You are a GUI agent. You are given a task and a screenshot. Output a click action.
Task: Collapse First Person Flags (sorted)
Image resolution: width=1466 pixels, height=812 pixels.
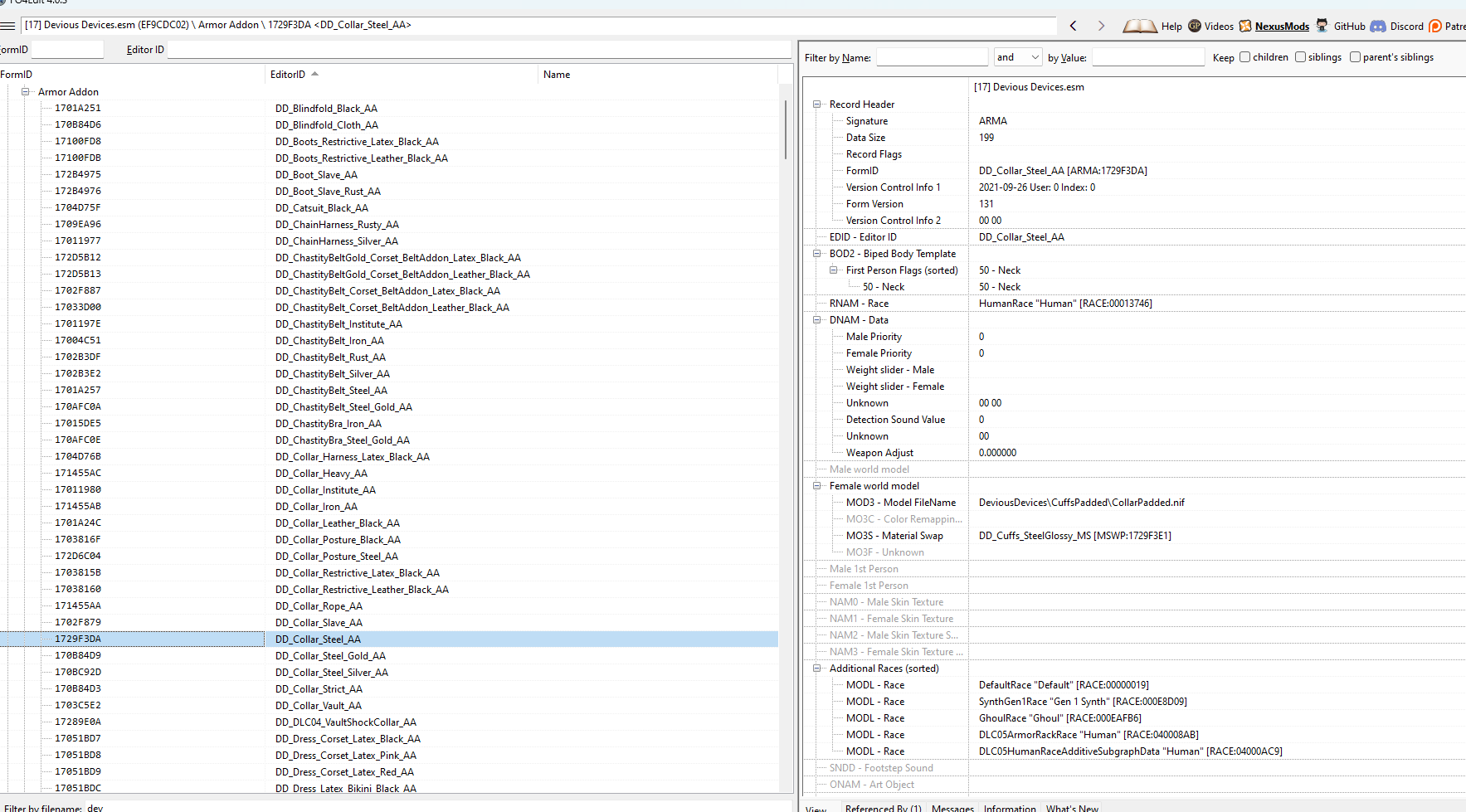tap(833, 270)
